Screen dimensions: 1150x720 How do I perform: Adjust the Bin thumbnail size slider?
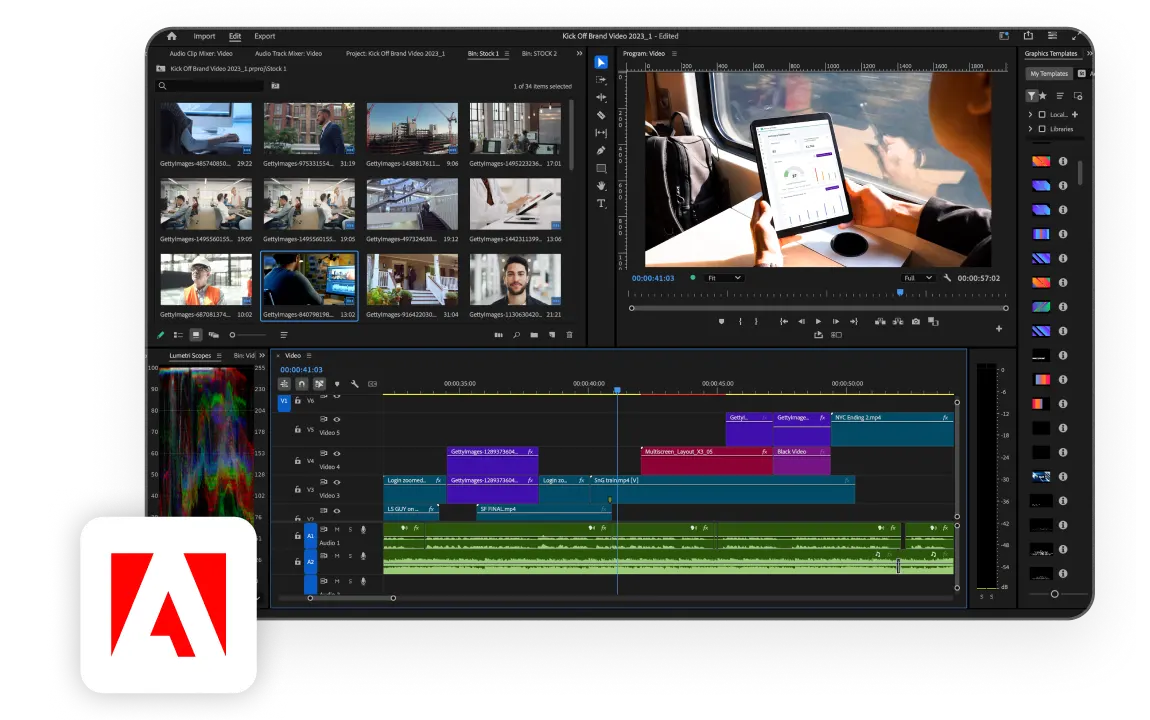(x=246, y=335)
